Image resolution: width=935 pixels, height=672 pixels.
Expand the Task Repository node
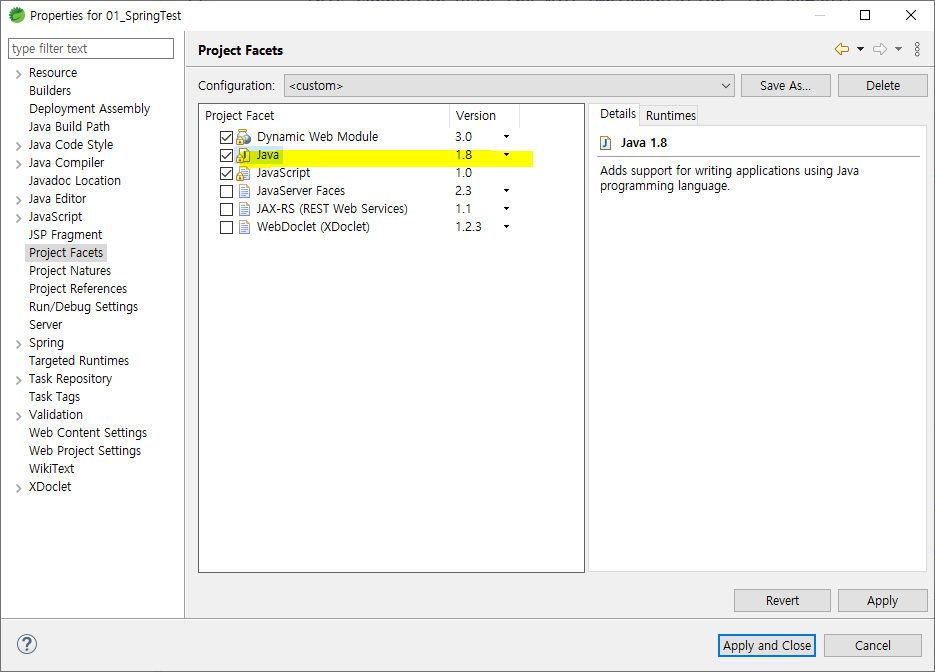pyautogui.click(x=18, y=380)
